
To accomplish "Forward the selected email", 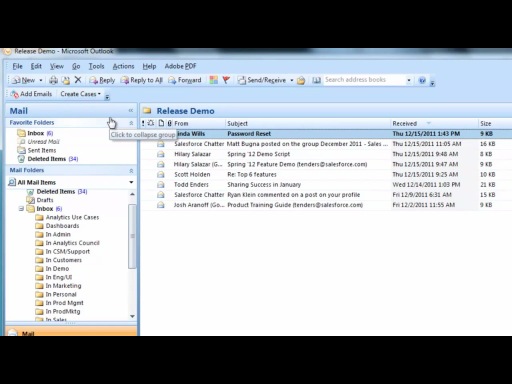I will tap(185, 80).
